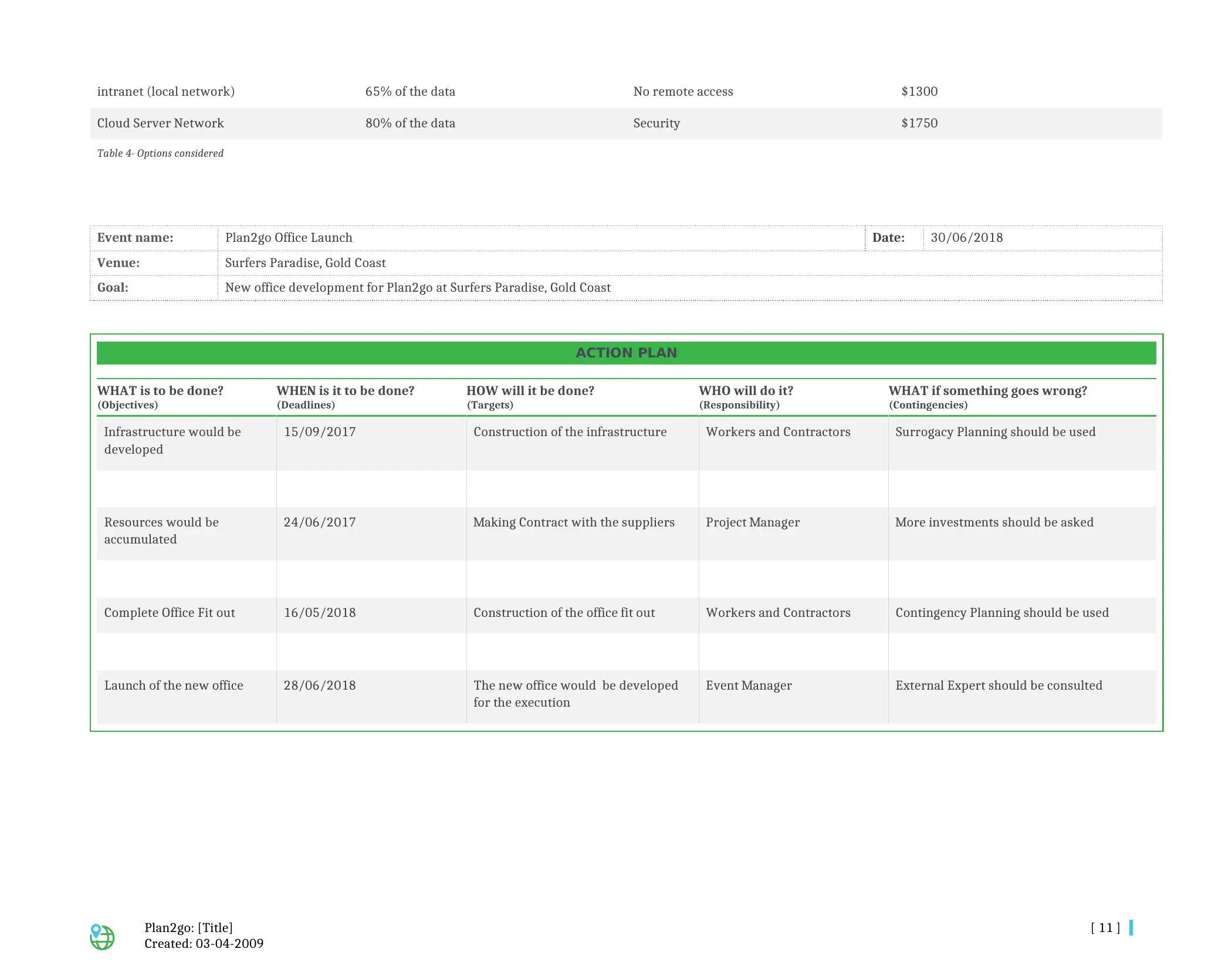Click 'WHO will do it?' header
Viewport: 1232px width, 969px height.
pyautogui.click(x=746, y=391)
